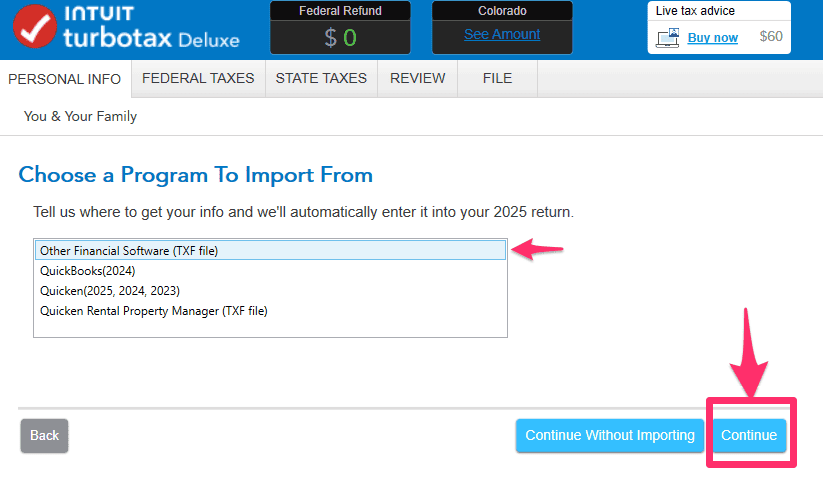The width and height of the screenshot is (823, 492).
Task: Click the Buy now link
Action: [713, 38]
